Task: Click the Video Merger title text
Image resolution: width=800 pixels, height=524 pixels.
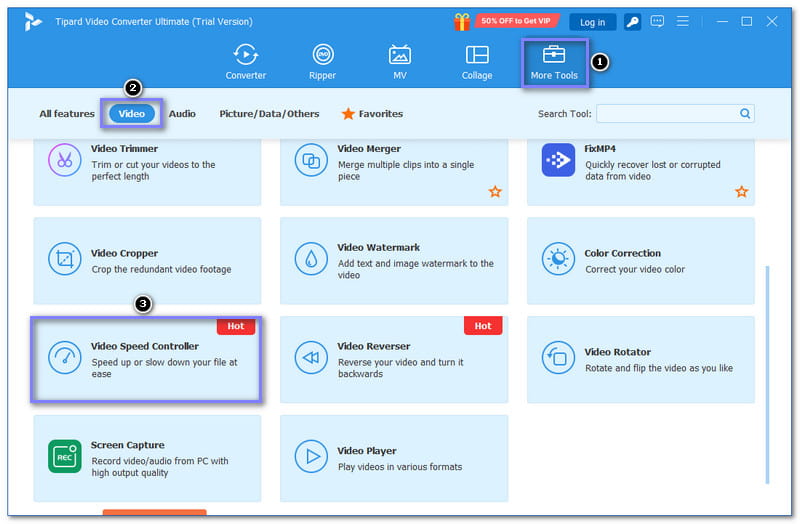Action: pyautogui.click(x=369, y=148)
